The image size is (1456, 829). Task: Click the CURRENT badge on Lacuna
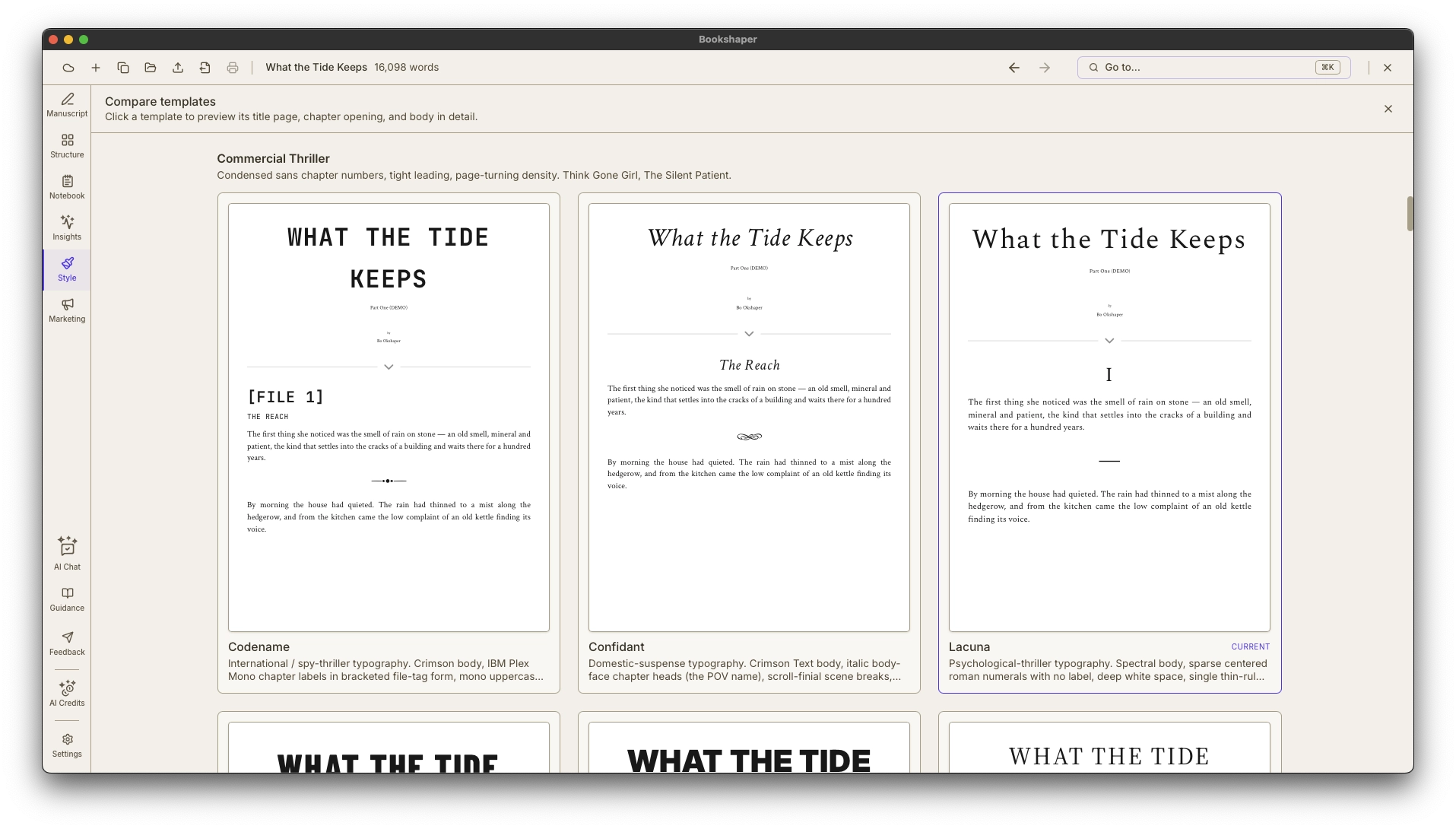point(1251,646)
